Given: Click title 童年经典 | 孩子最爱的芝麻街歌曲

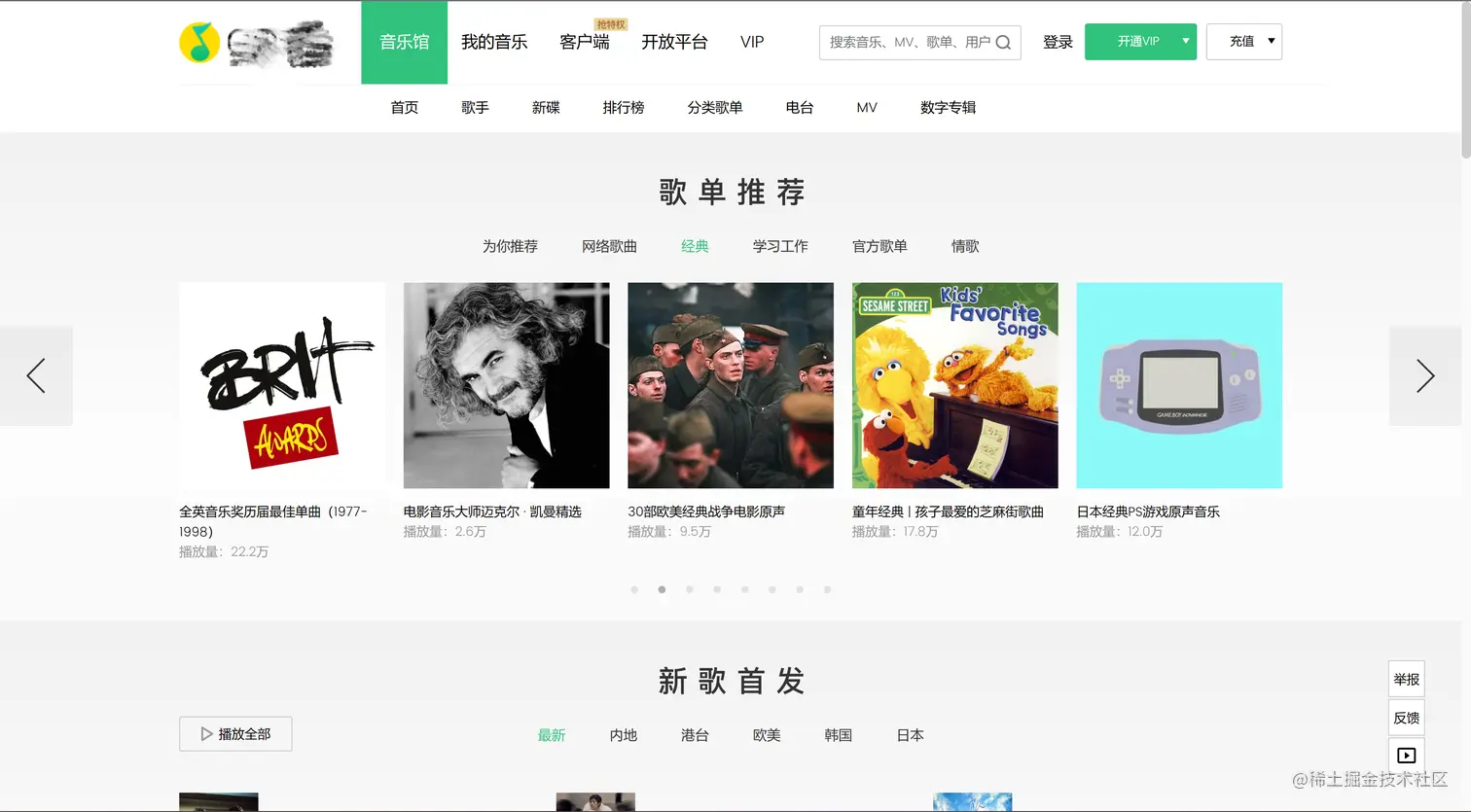Looking at the screenshot, I should pyautogui.click(x=948, y=512).
